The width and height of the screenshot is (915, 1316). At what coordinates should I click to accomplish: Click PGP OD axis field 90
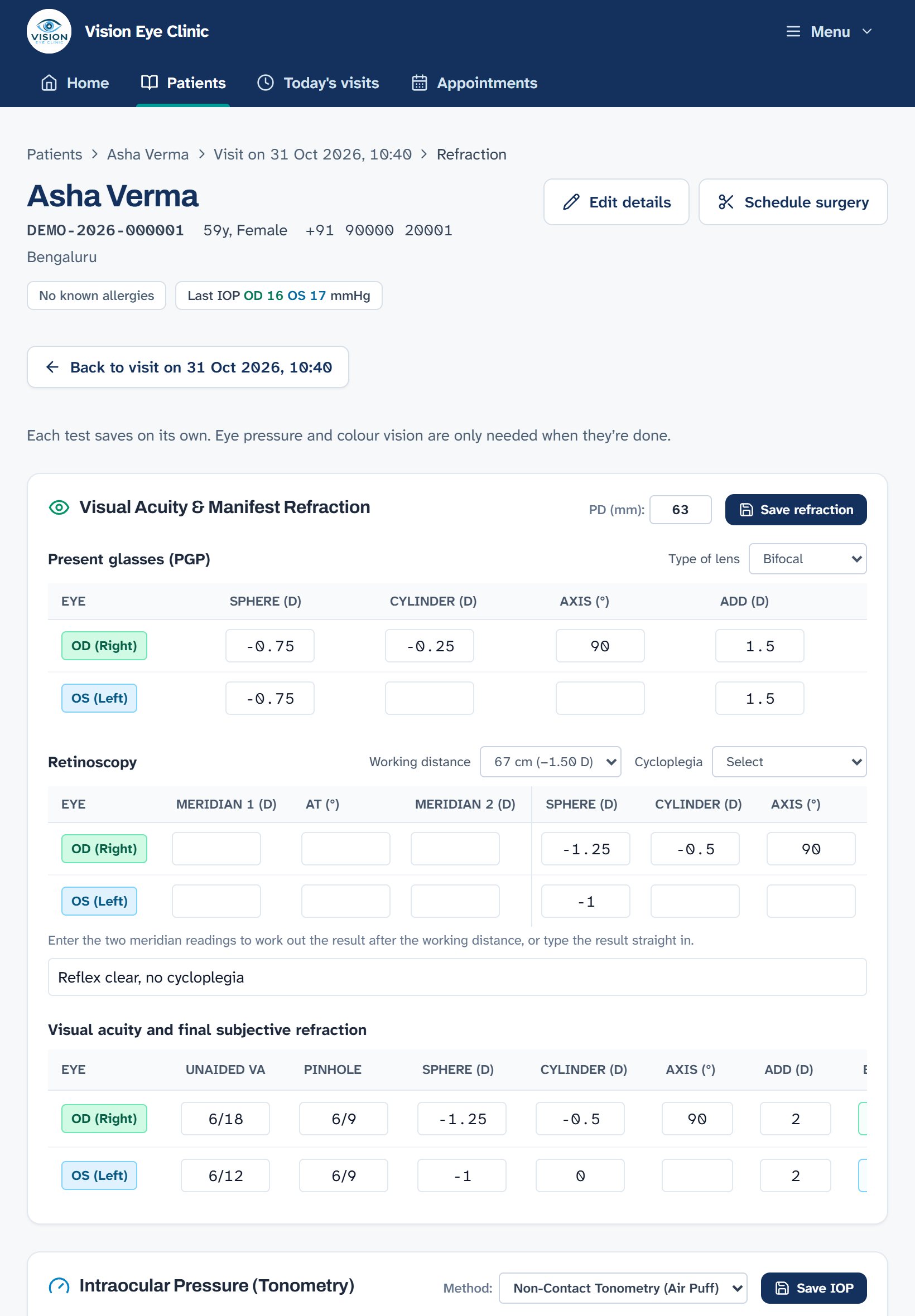[x=600, y=646]
